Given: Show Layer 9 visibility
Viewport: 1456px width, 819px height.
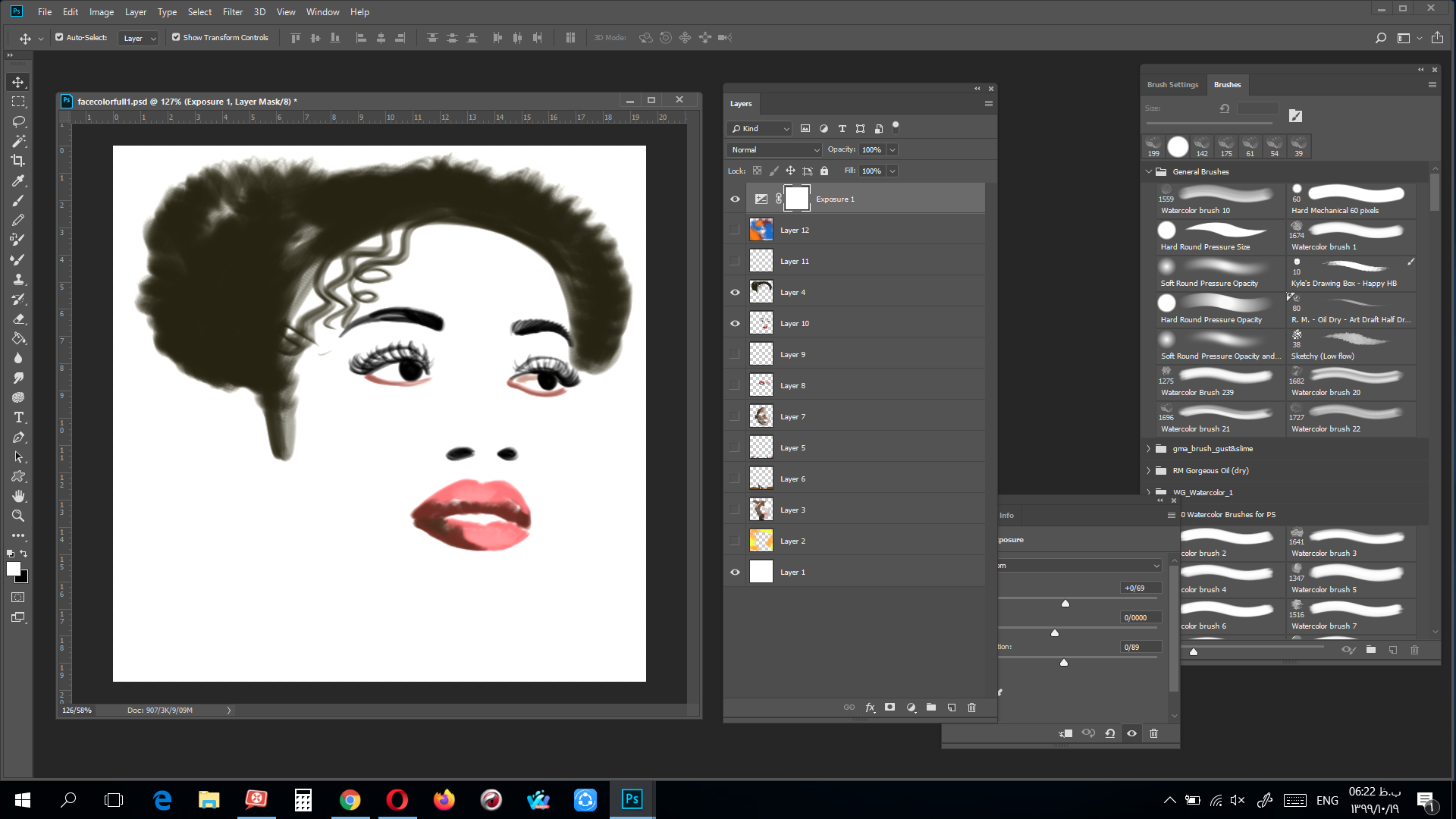Looking at the screenshot, I should 735,355.
